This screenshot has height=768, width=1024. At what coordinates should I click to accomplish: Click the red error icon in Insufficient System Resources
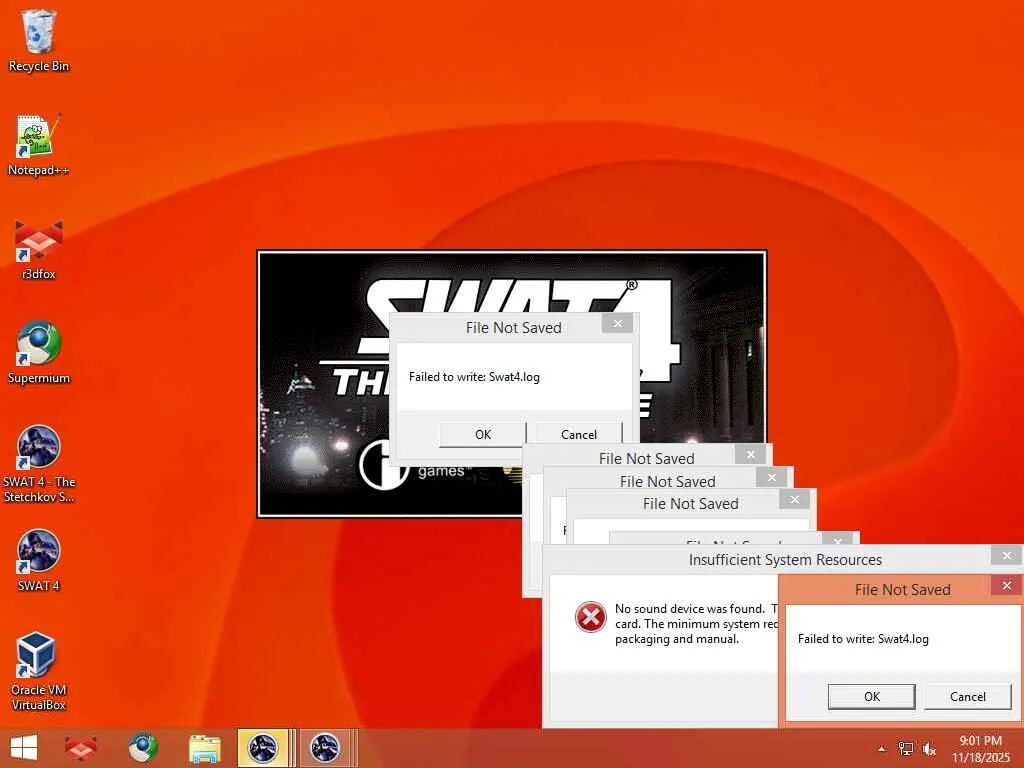(590, 617)
